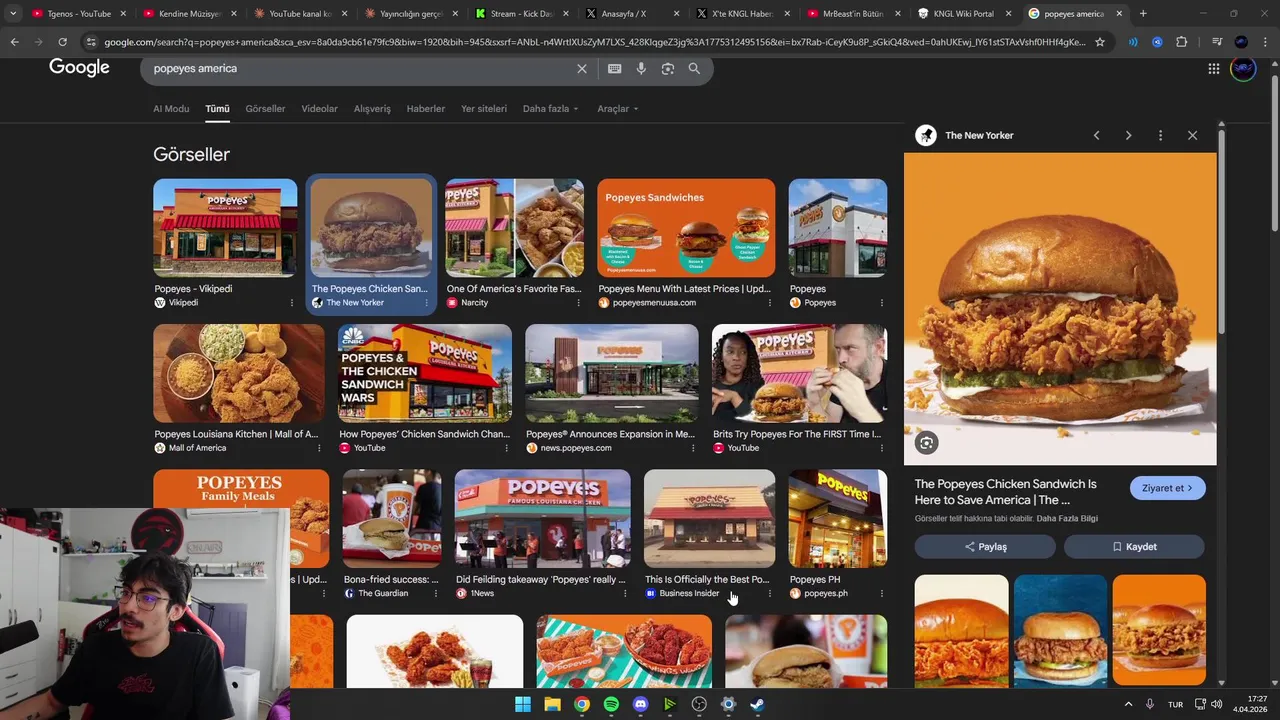Open more options for Narcity result
Viewport: 1280px width, 720px height.
(578, 303)
